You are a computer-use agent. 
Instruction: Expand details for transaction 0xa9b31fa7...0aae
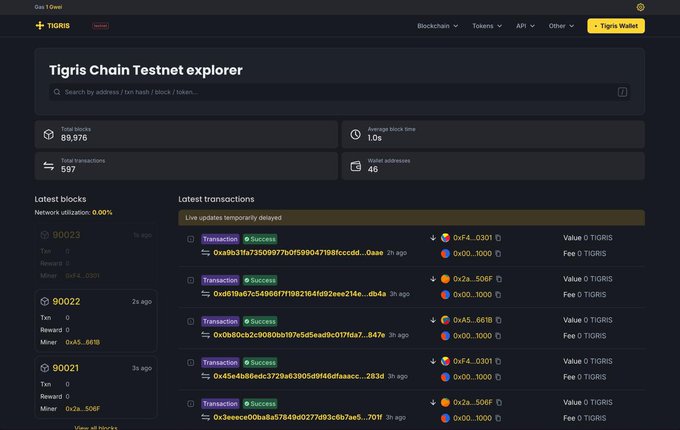pyautogui.click(x=190, y=239)
